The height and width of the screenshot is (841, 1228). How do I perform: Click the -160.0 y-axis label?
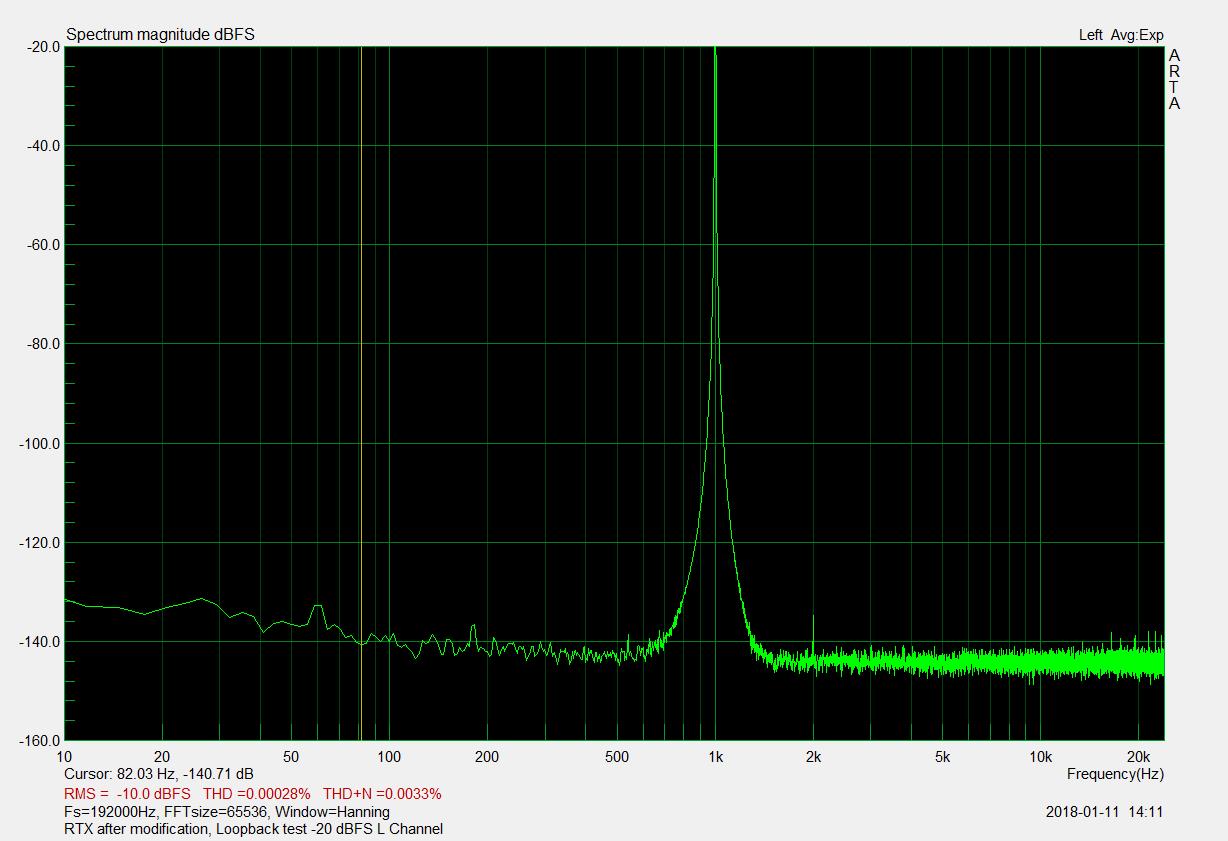[41, 742]
